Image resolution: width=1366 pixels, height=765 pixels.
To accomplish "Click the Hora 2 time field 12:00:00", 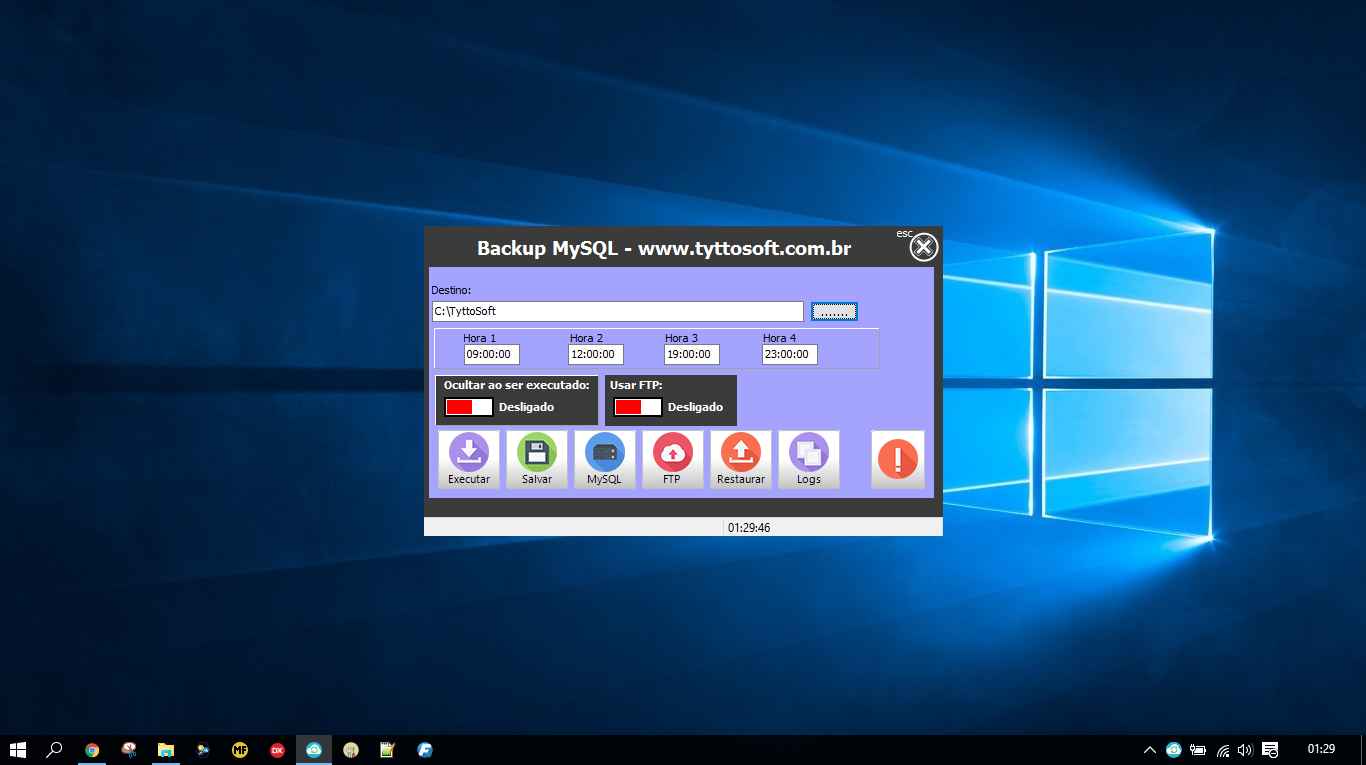I will coord(596,354).
